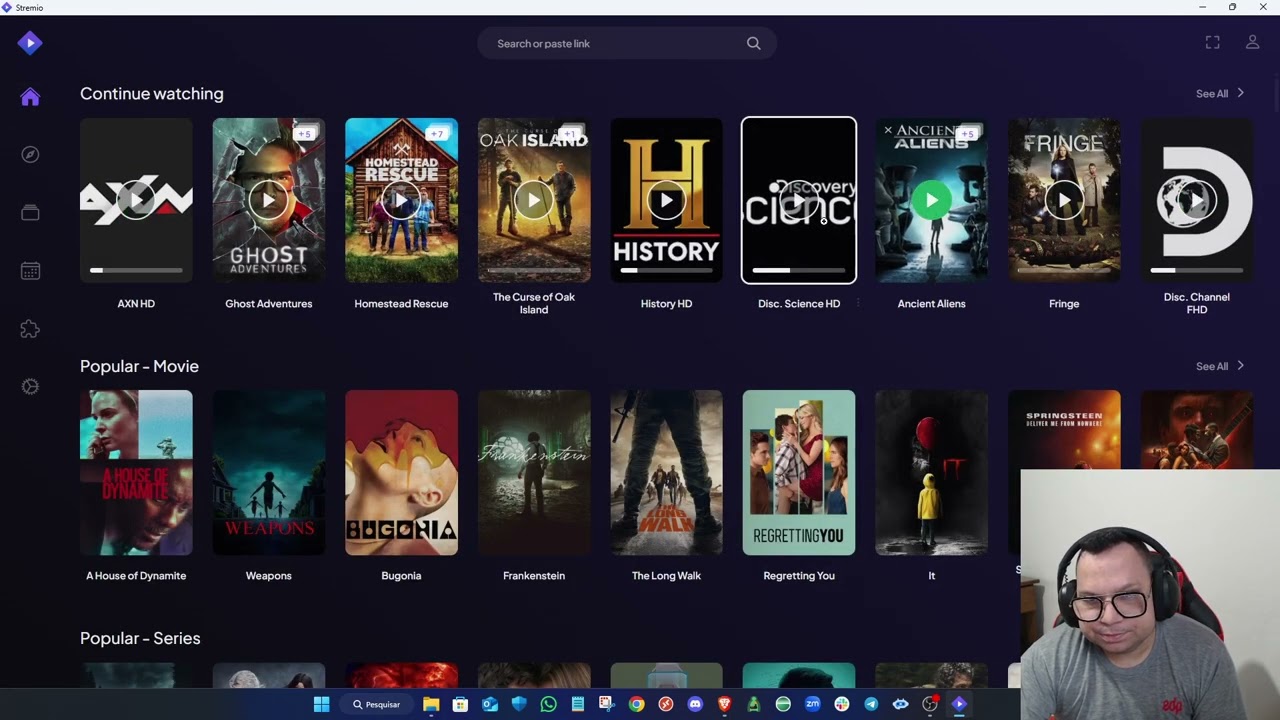Click Disc. Science HD watch progress bar

(x=799, y=270)
